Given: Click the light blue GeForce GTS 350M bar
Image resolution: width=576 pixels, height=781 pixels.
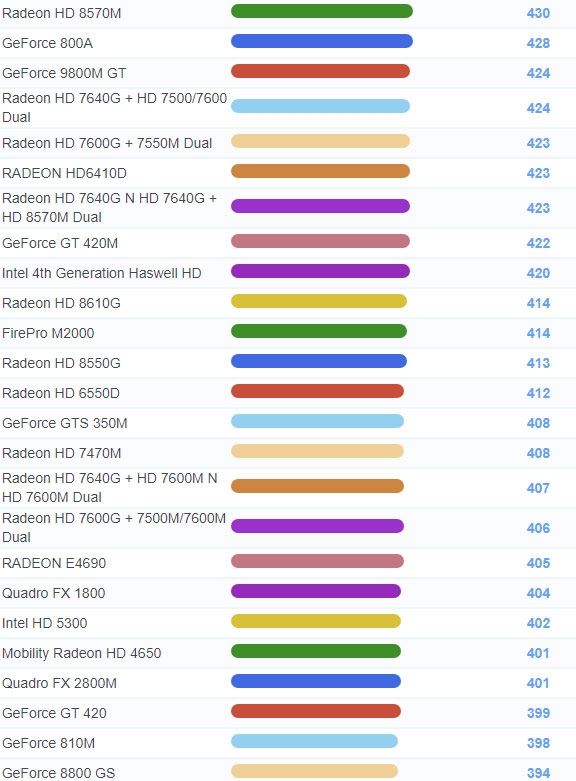Looking at the screenshot, I should [x=317, y=421].
